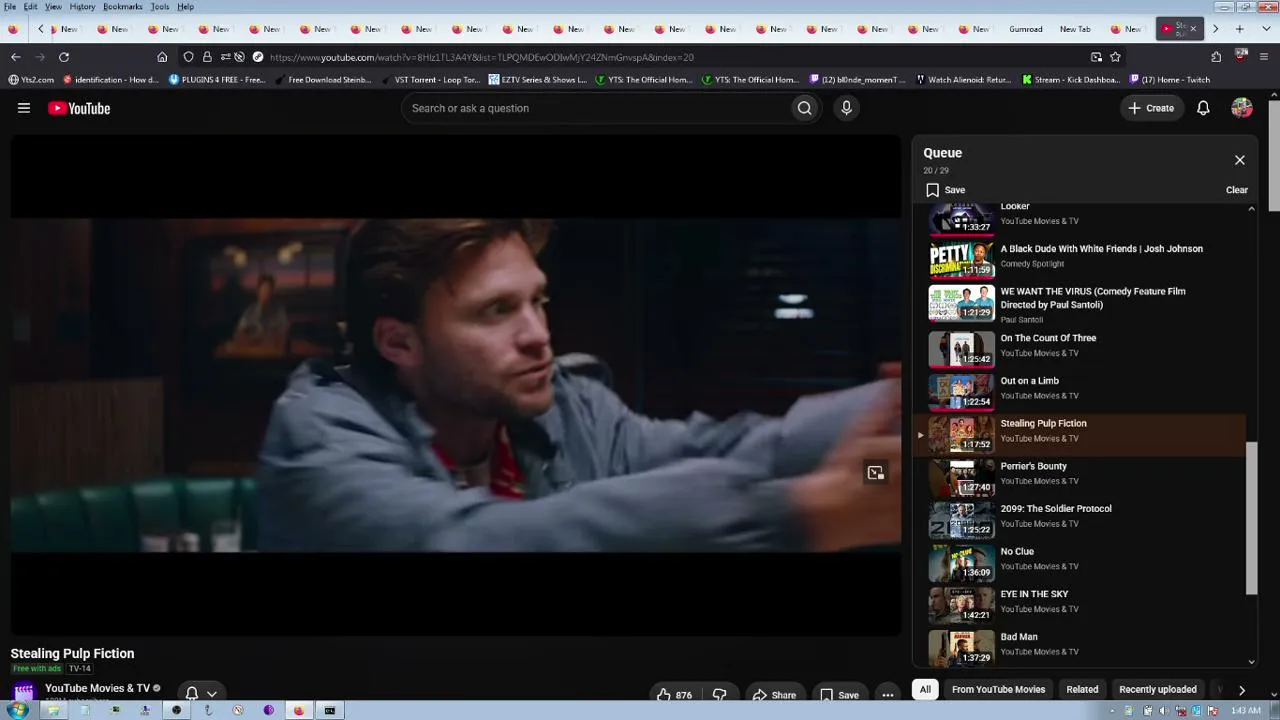Image resolution: width=1280 pixels, height=720 pixels.
Task: Open the Help menu
Action: [x=186, y=7]
